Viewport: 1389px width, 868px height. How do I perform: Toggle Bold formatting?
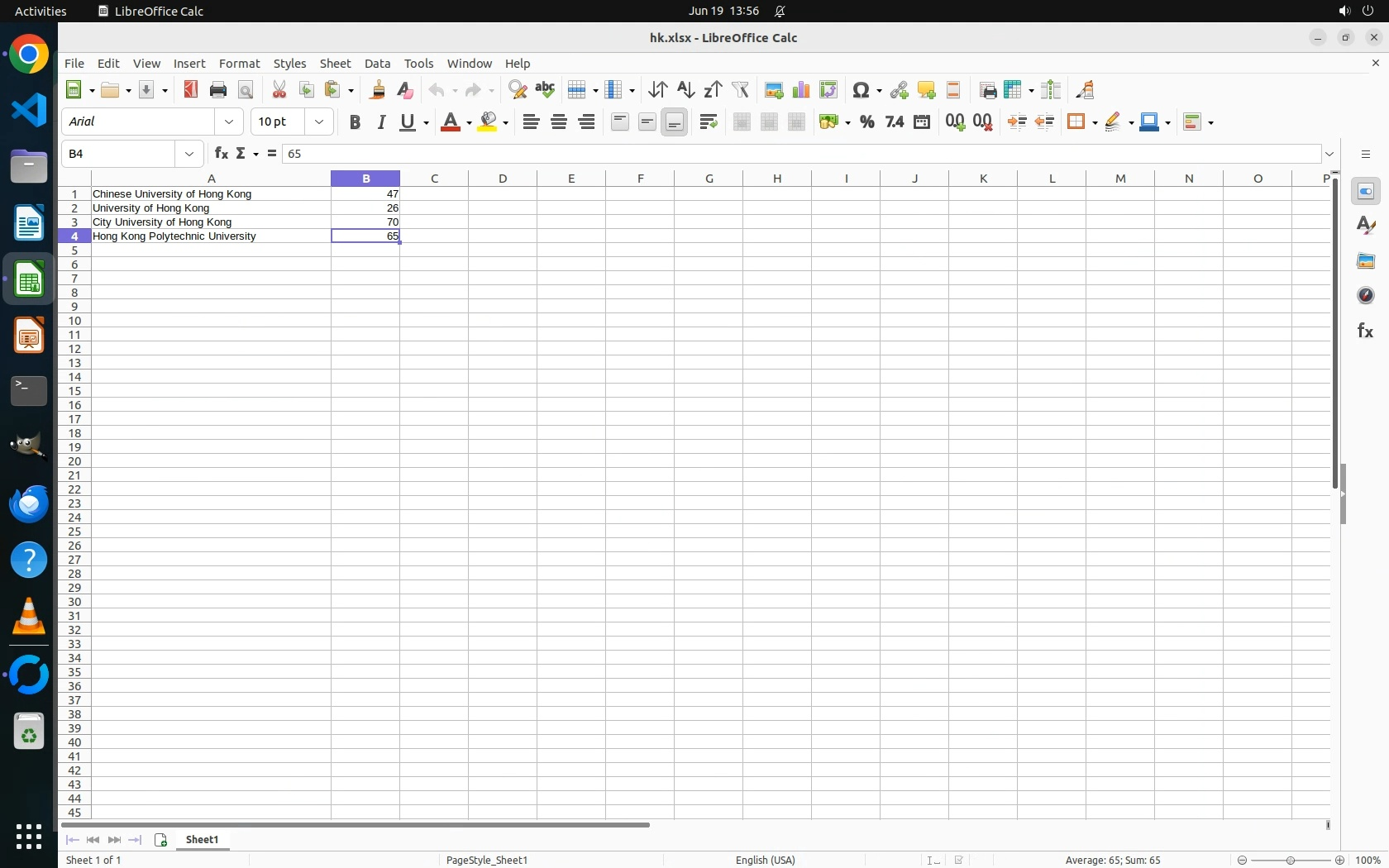[x=355, y=122]
